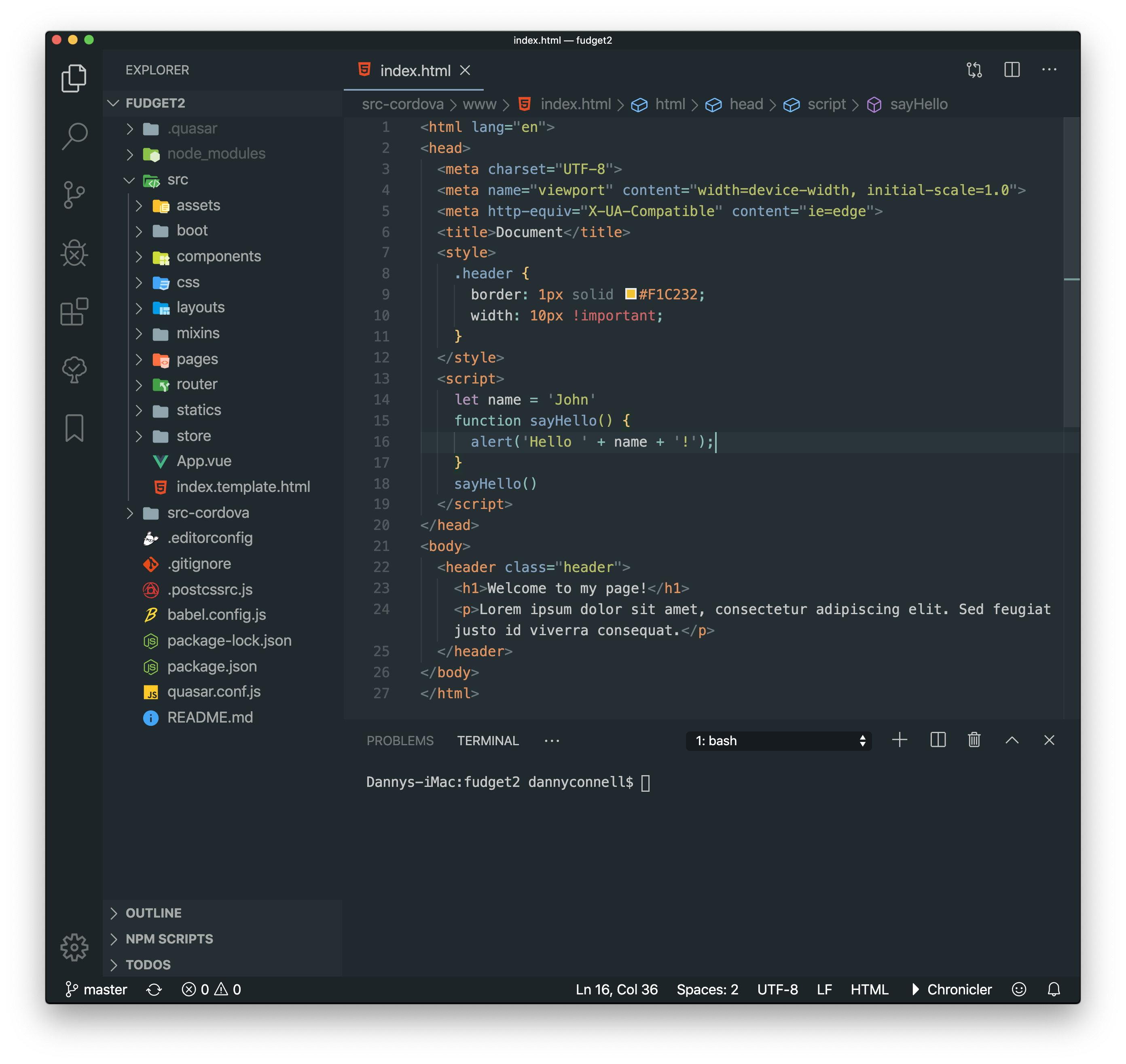Open the Debug view icon
The width and height of the screenshot is (1126, 1064).
74,253
